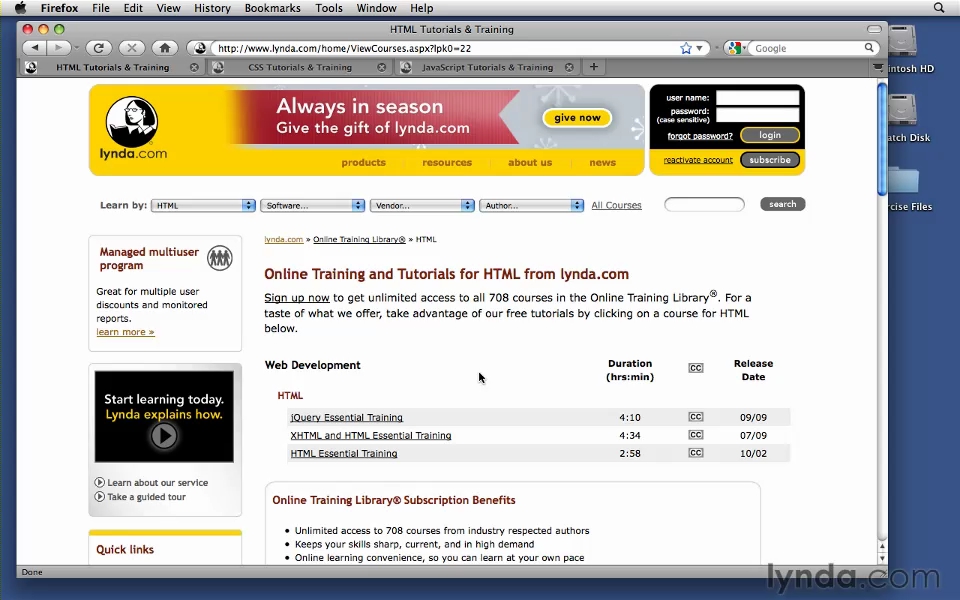Open the Bookmarks menu
This screenshot has height=600, width=960.
click(272, 8)
